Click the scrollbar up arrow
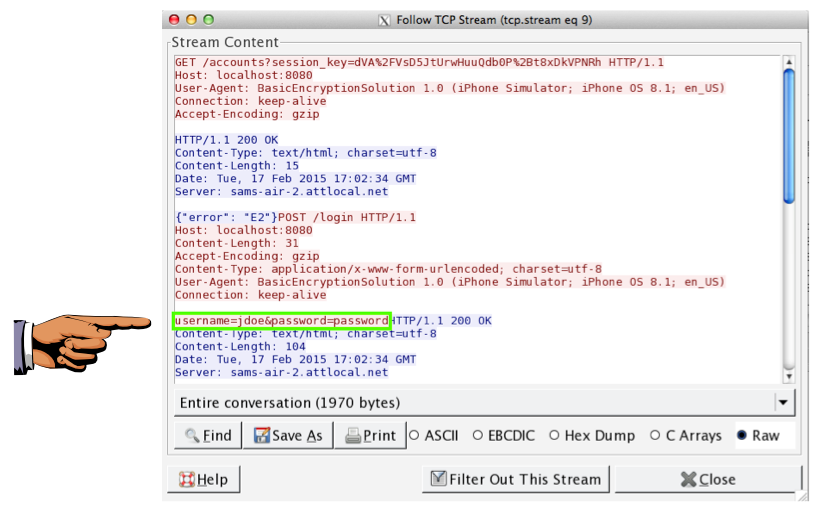 (789, 62)
